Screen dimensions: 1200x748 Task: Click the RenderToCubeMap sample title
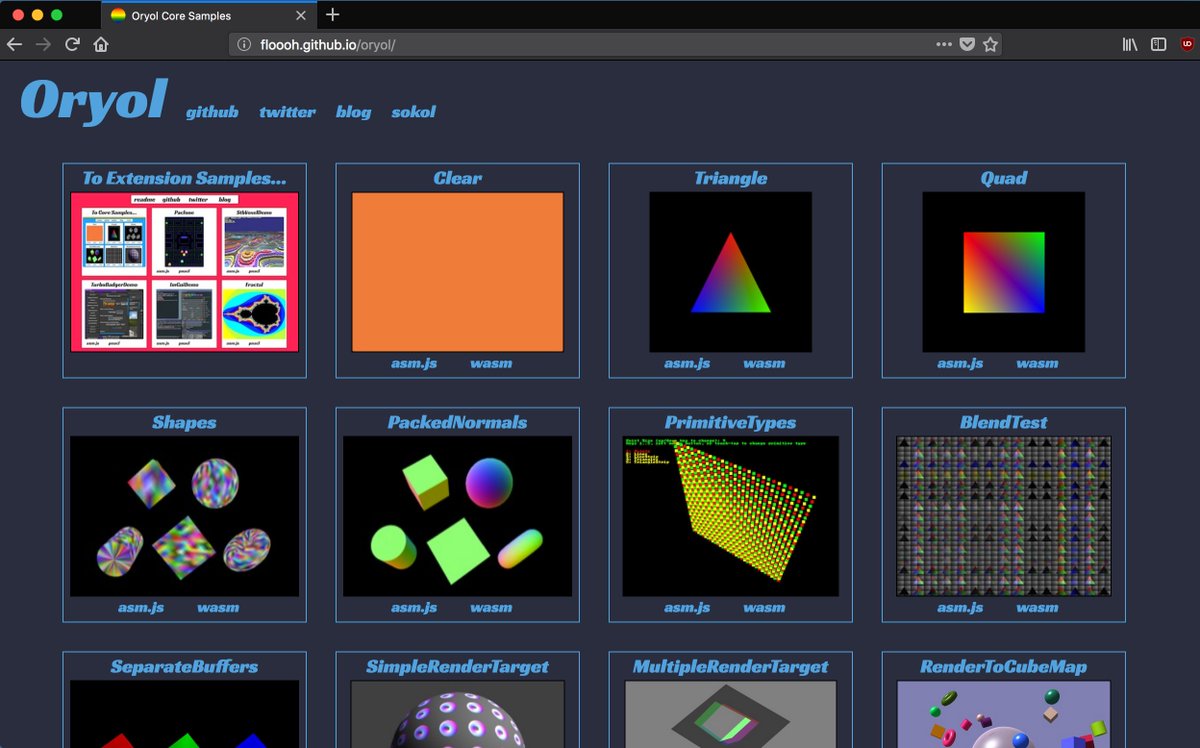[1004, 666]
